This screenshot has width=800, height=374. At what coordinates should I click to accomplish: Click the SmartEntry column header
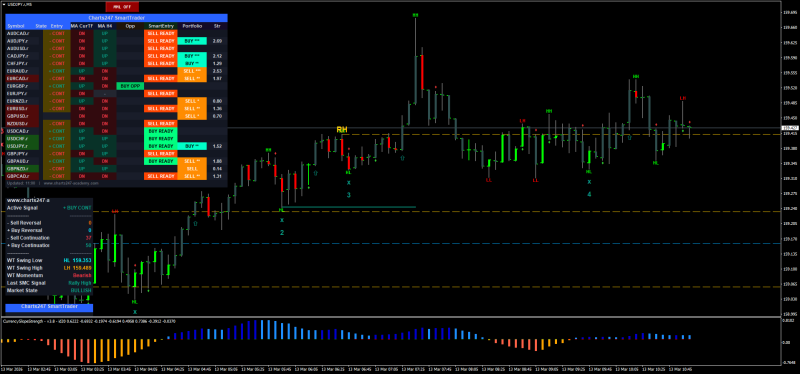[x=161, y=26]
